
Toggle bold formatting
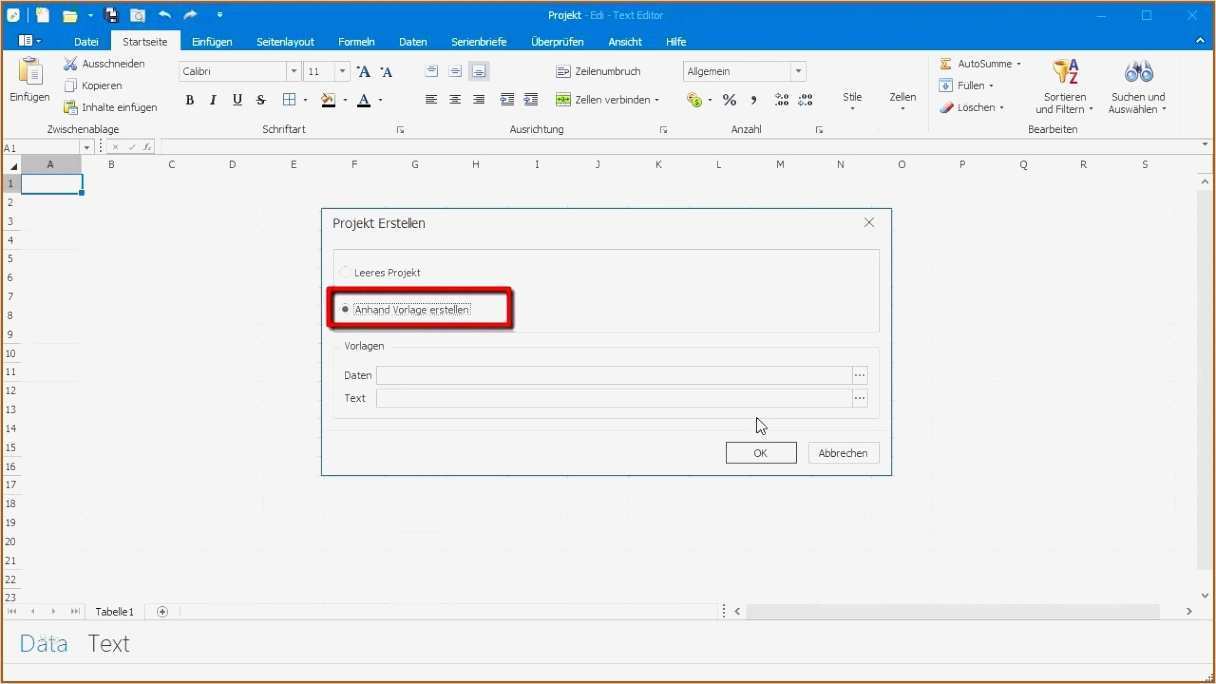(190, 100)
